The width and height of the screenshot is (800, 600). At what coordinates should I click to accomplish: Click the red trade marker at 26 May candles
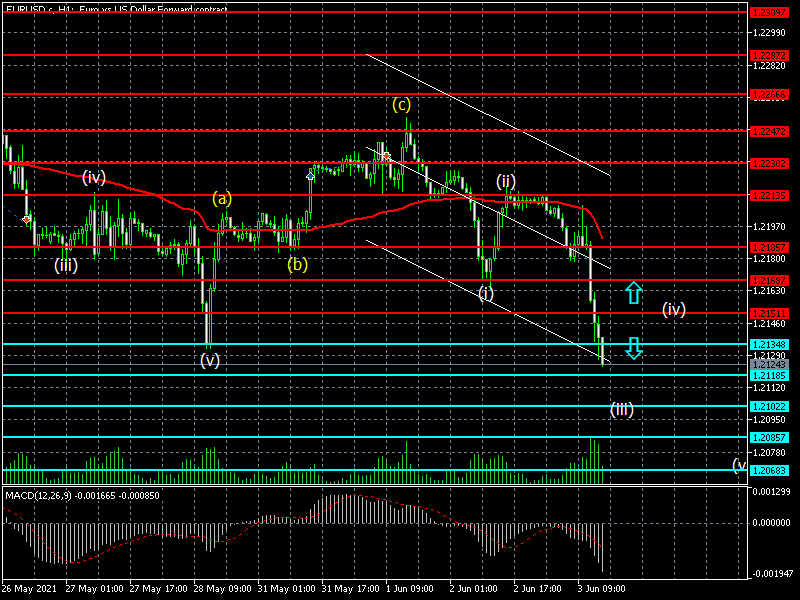coord(27,219)
